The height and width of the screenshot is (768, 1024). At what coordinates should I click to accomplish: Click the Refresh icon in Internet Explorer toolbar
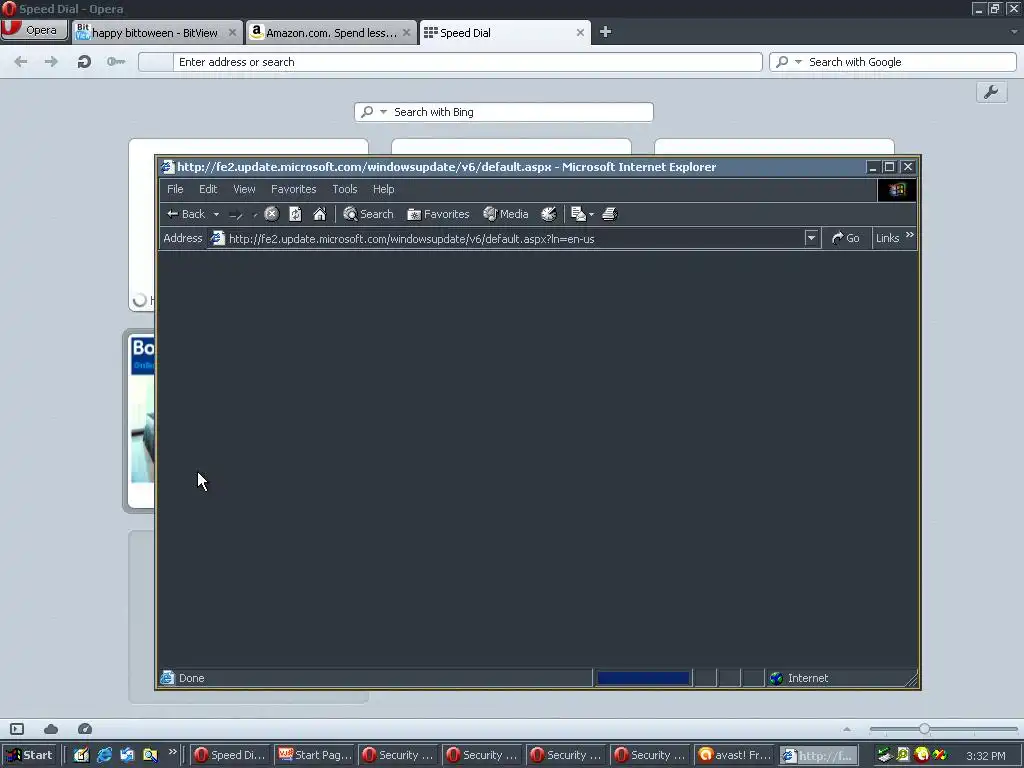coord(295,214)
